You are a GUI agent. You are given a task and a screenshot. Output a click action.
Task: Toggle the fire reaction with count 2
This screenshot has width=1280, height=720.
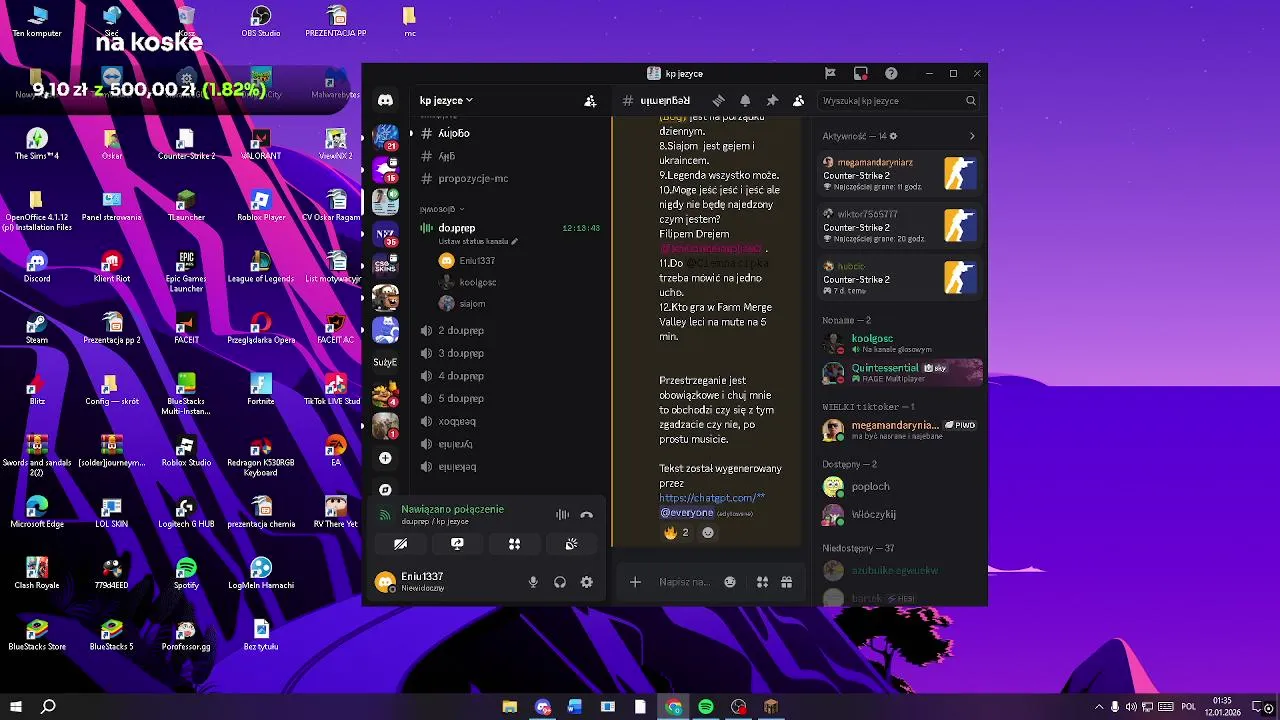[x=677, y=533]
